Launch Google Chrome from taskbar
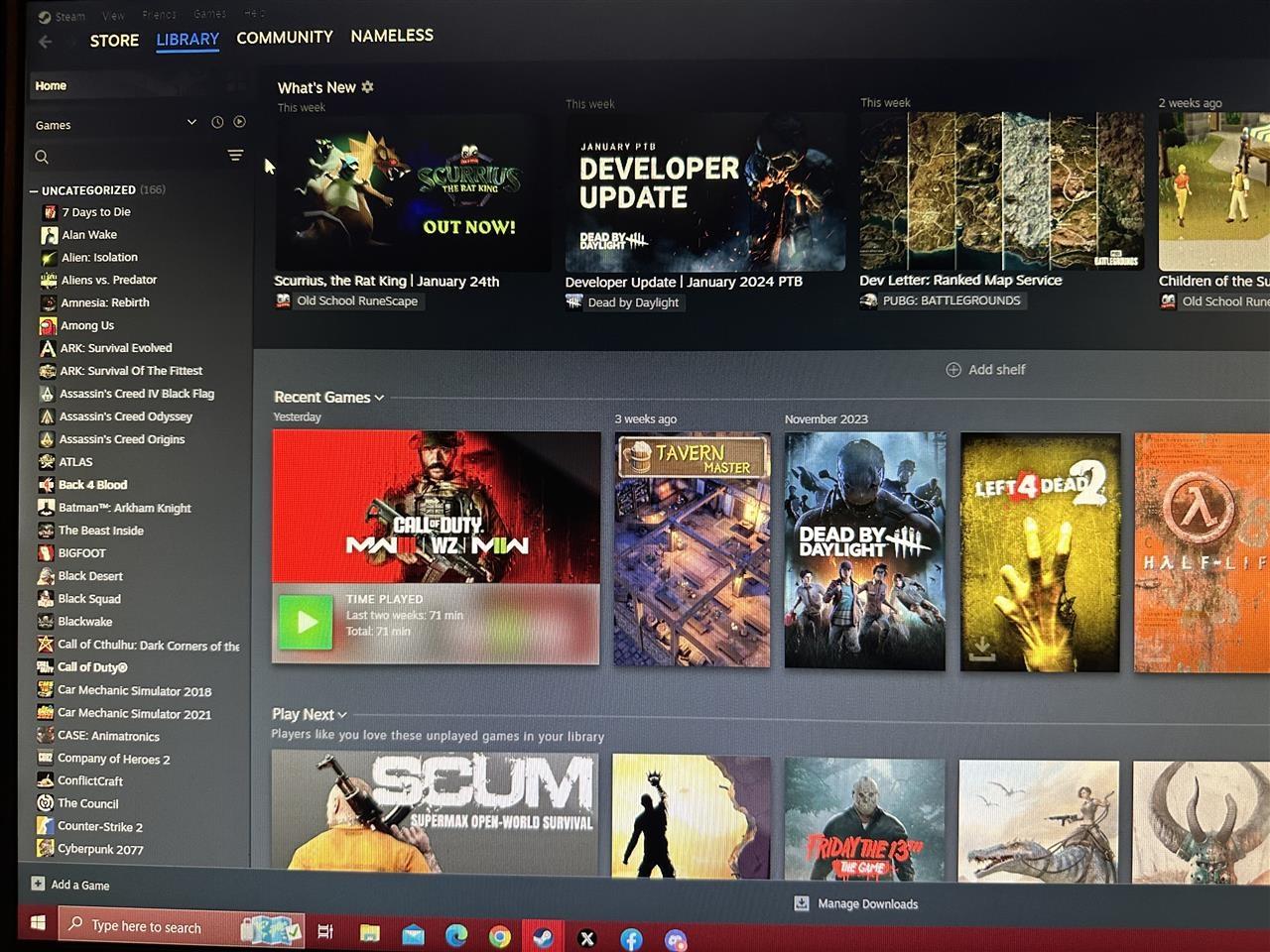 pos(500,936)
